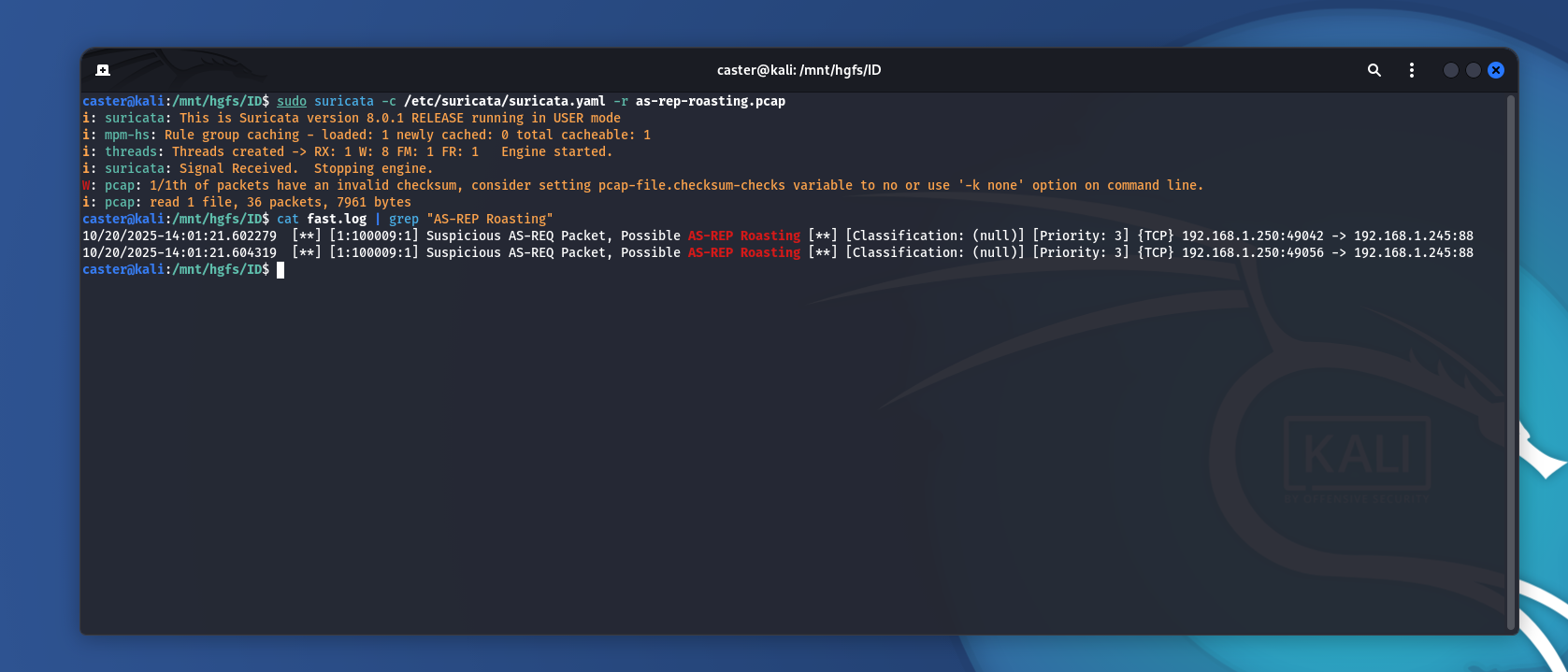Minimize the terminal window
1568x672 pixels.
(1450, 70)
